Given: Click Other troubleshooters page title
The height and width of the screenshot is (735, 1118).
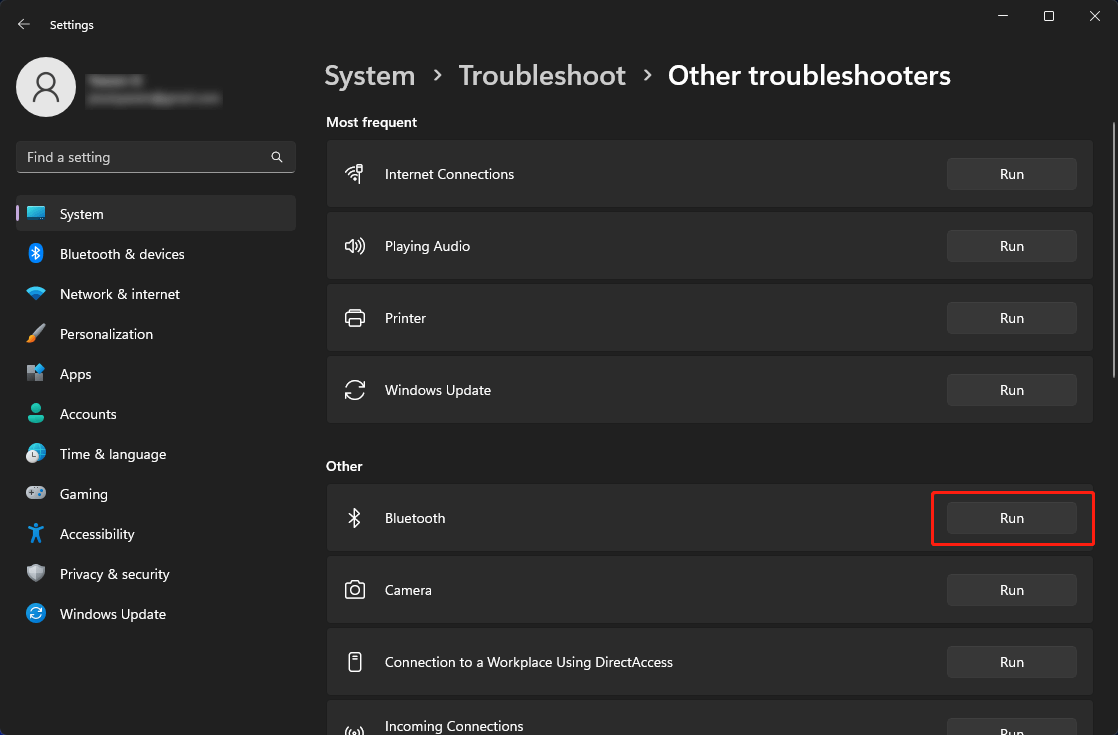Looking at the screenshot, I should pyautogui.click(x=809, y=76).
